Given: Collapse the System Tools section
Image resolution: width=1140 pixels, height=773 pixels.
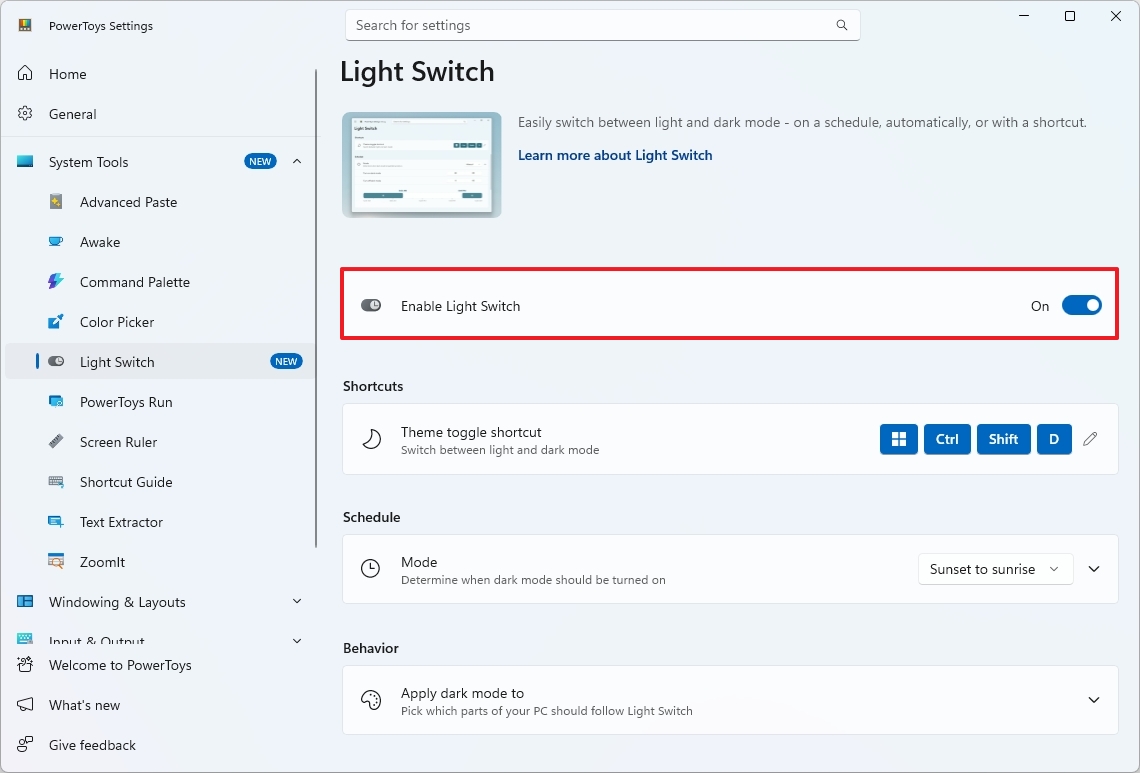Looking at the screenshot, I should pyautogui.click(x=297, y=161).
